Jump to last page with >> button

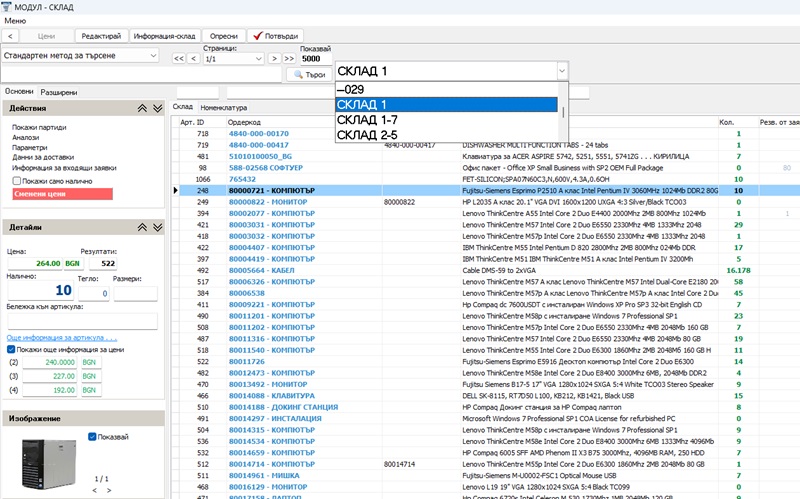click(x=289, y=59)
